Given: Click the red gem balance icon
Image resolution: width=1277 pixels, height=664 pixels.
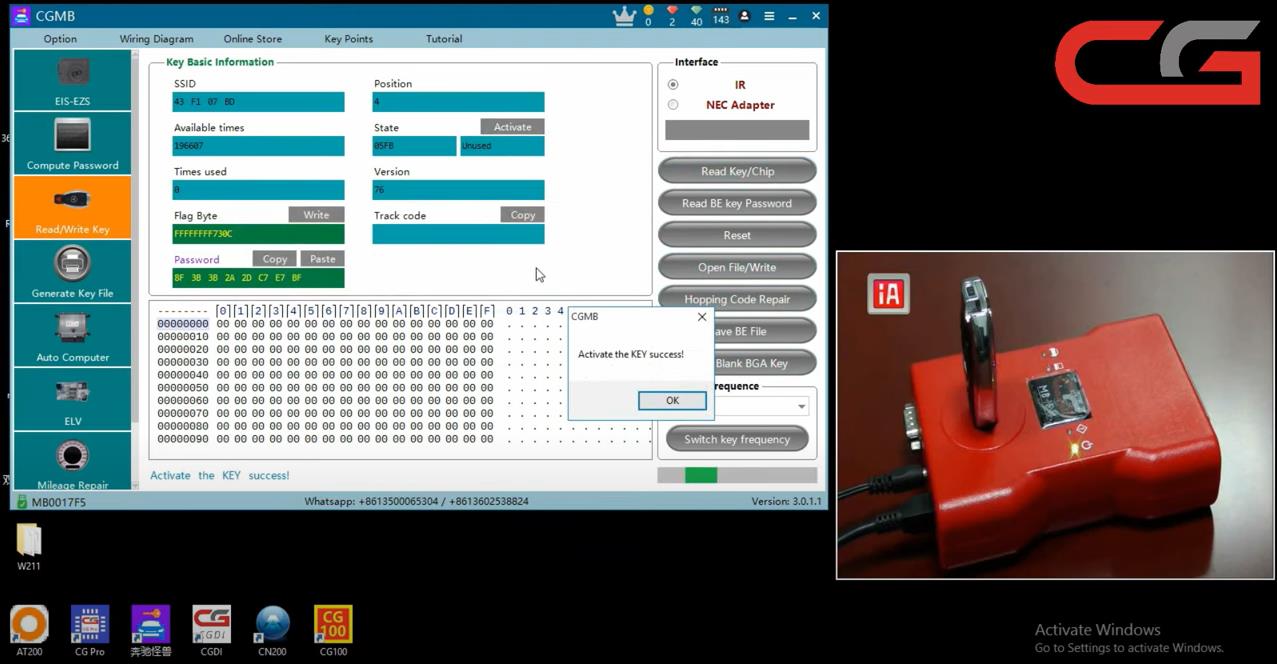Looking at the screenshot, I should (672, 11).
